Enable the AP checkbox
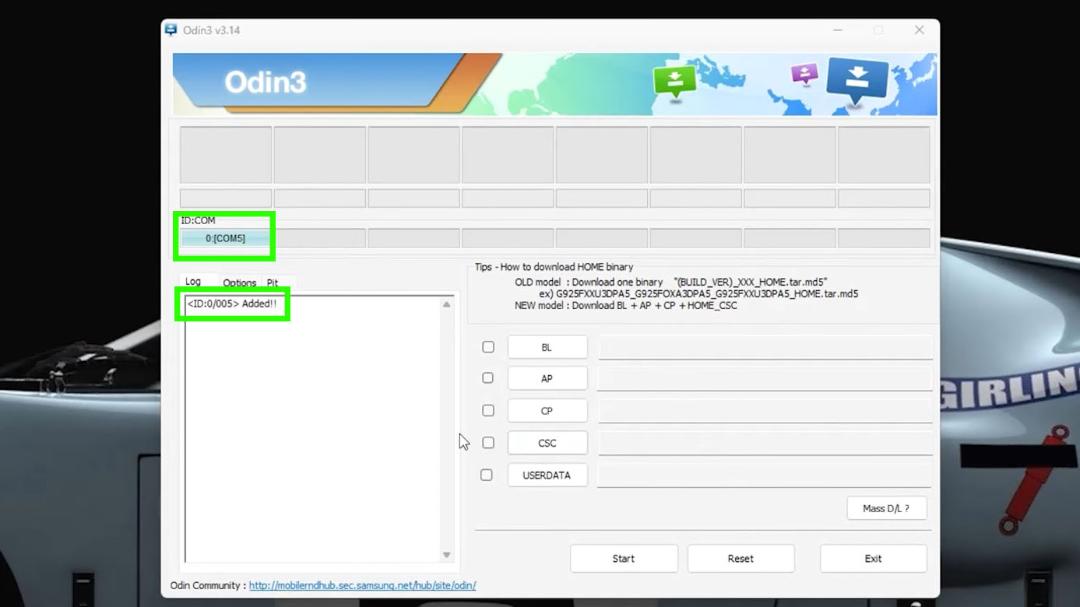 tap(488, 378)
